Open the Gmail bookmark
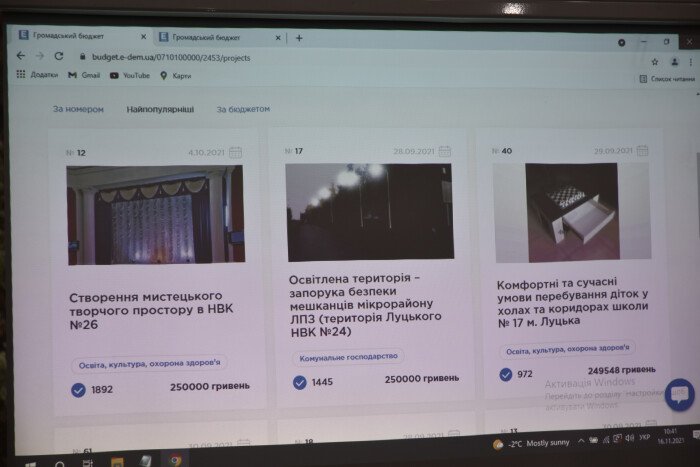The width and height of the screenshot is (700, 467). click(x=84, y=75)
